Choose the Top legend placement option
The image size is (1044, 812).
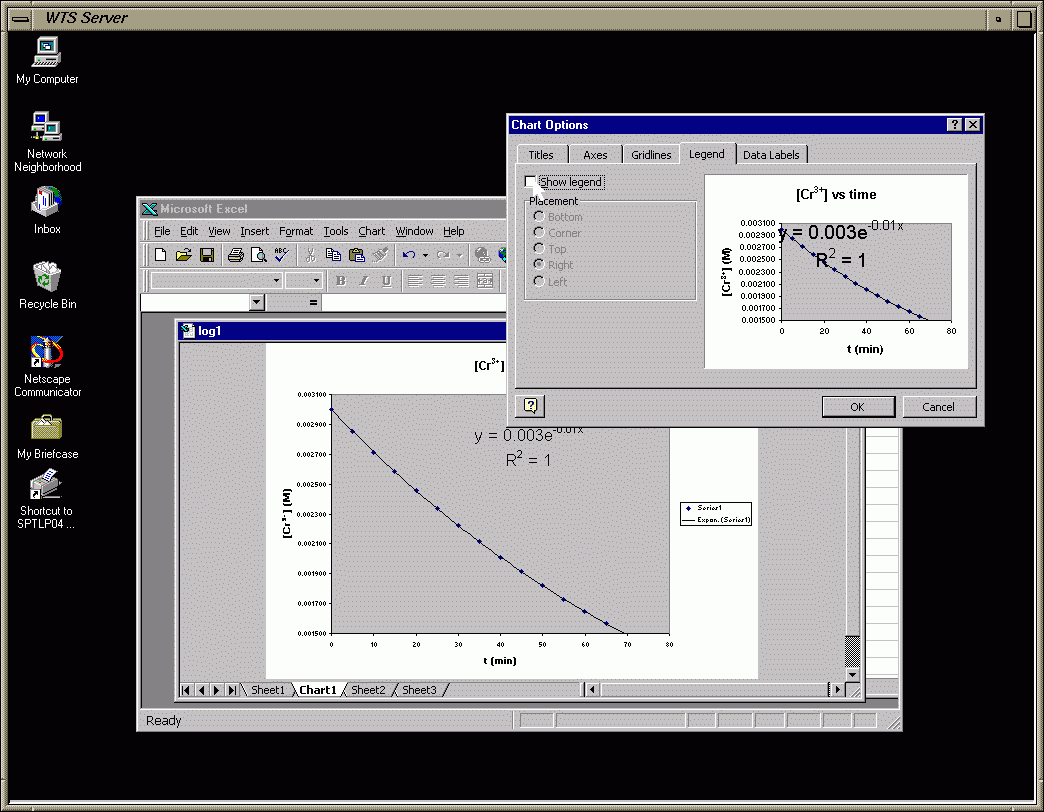pyautogui.click(x=540, y=249)
